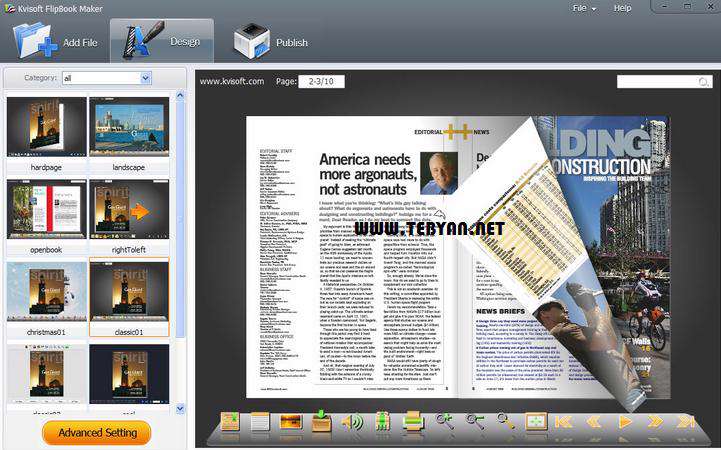Click the template list scroll-down arrow
This screenshot has width=721, height=450.
(x=180, y=408)
